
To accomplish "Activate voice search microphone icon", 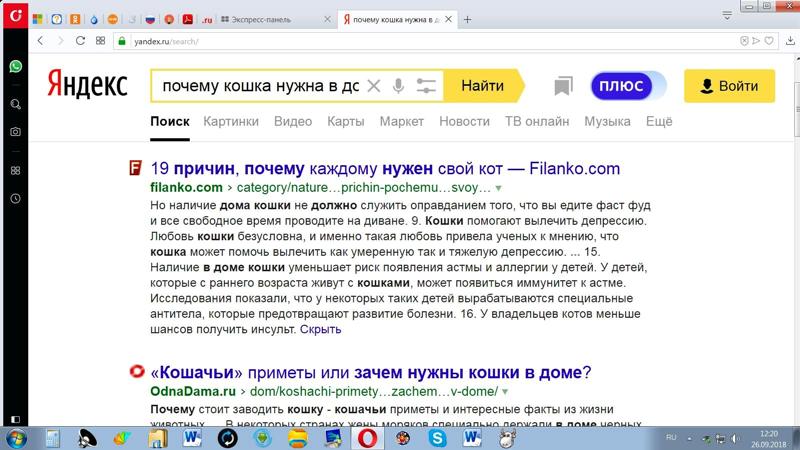I will [x=398, y=86].
